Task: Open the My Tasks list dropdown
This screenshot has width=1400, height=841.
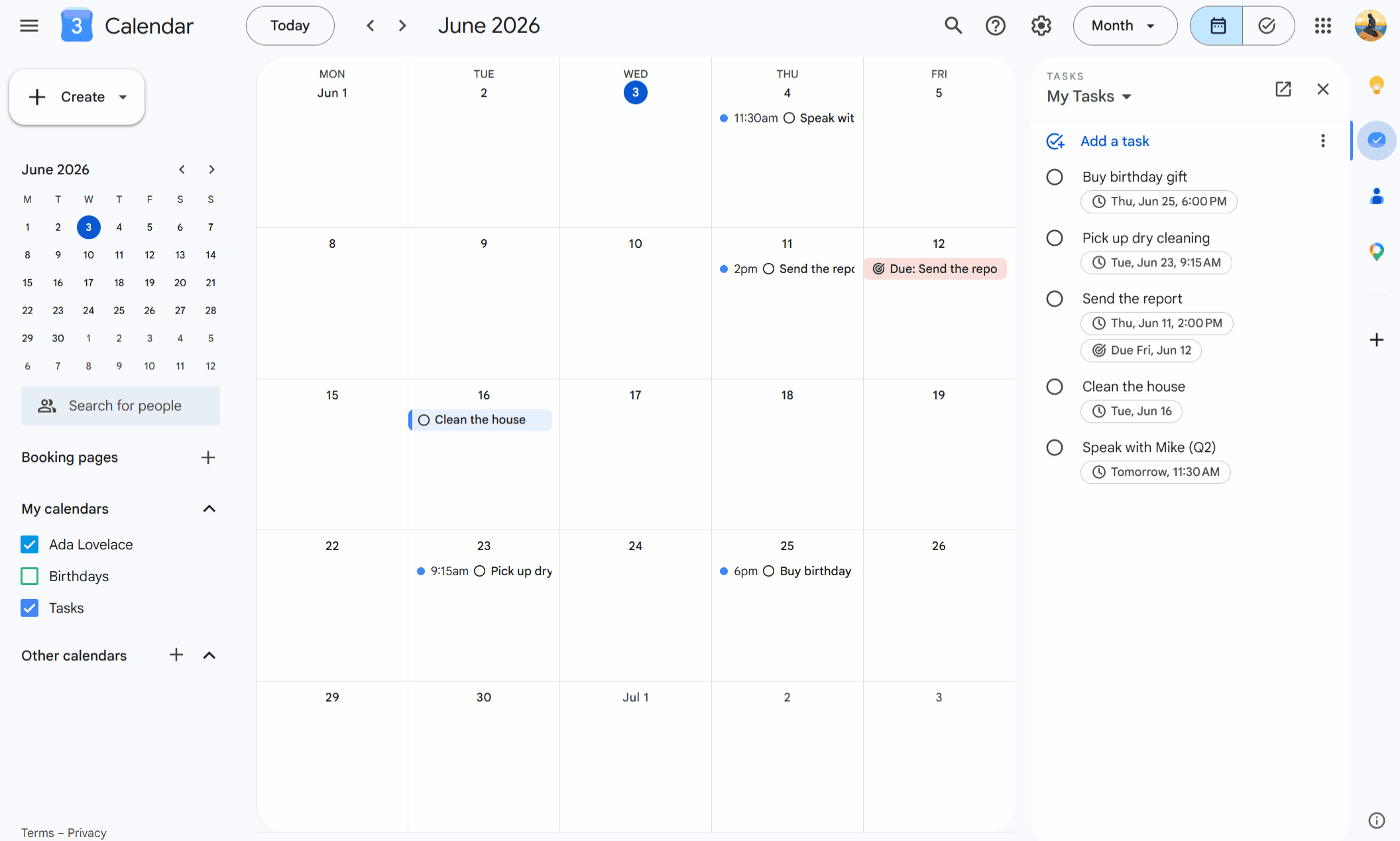Action: pos(1089,97)
